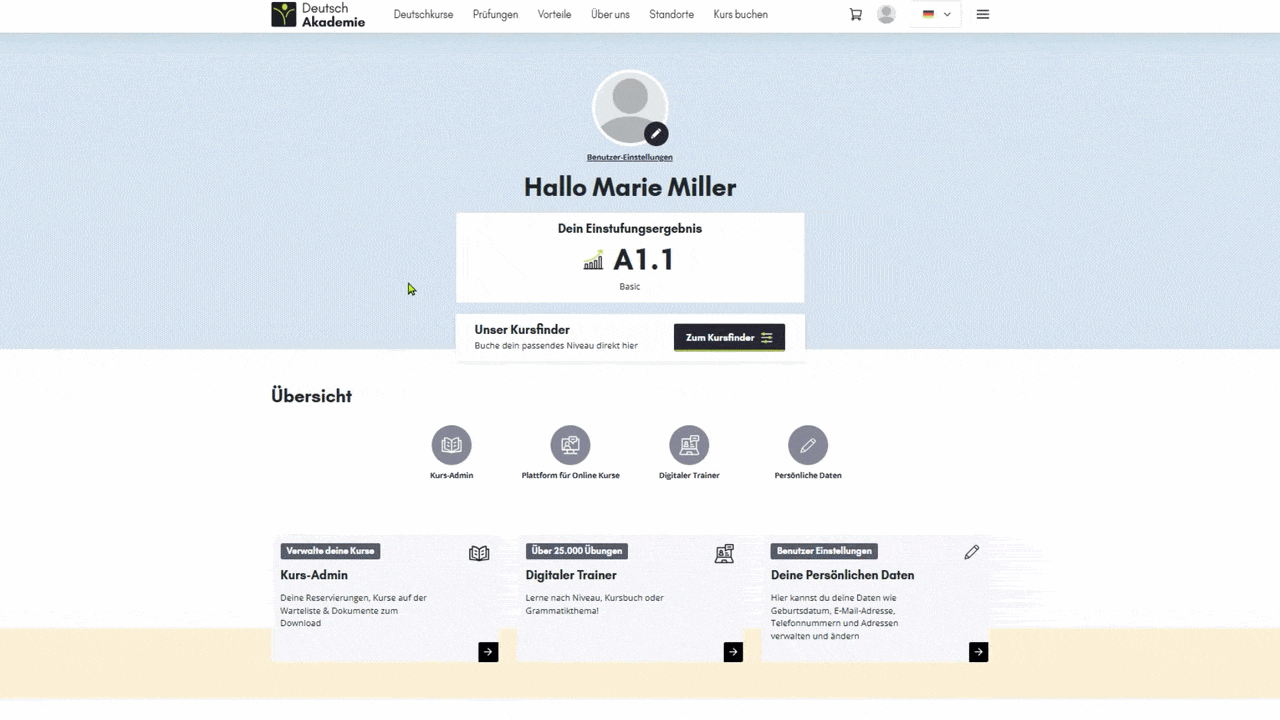Select Kurs buchen in navigation
Viewport: 1280px width, 720px height.
click(740, 15)
